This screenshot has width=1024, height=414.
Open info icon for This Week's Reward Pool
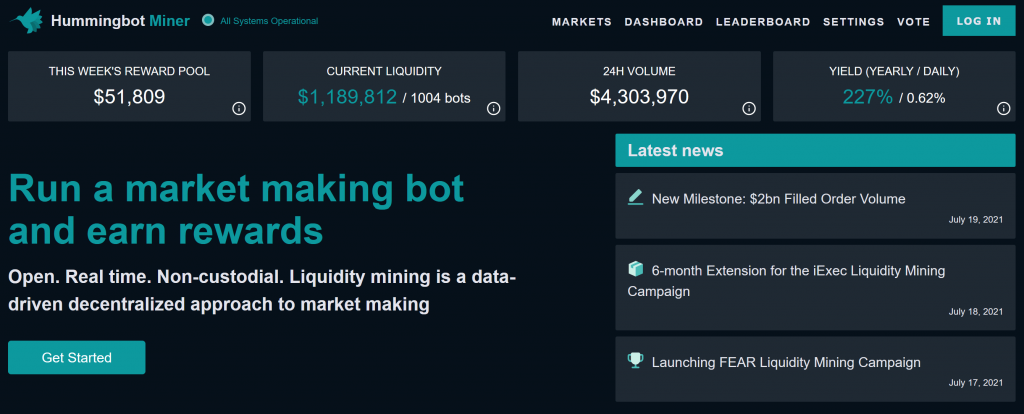tap(239, 108)
